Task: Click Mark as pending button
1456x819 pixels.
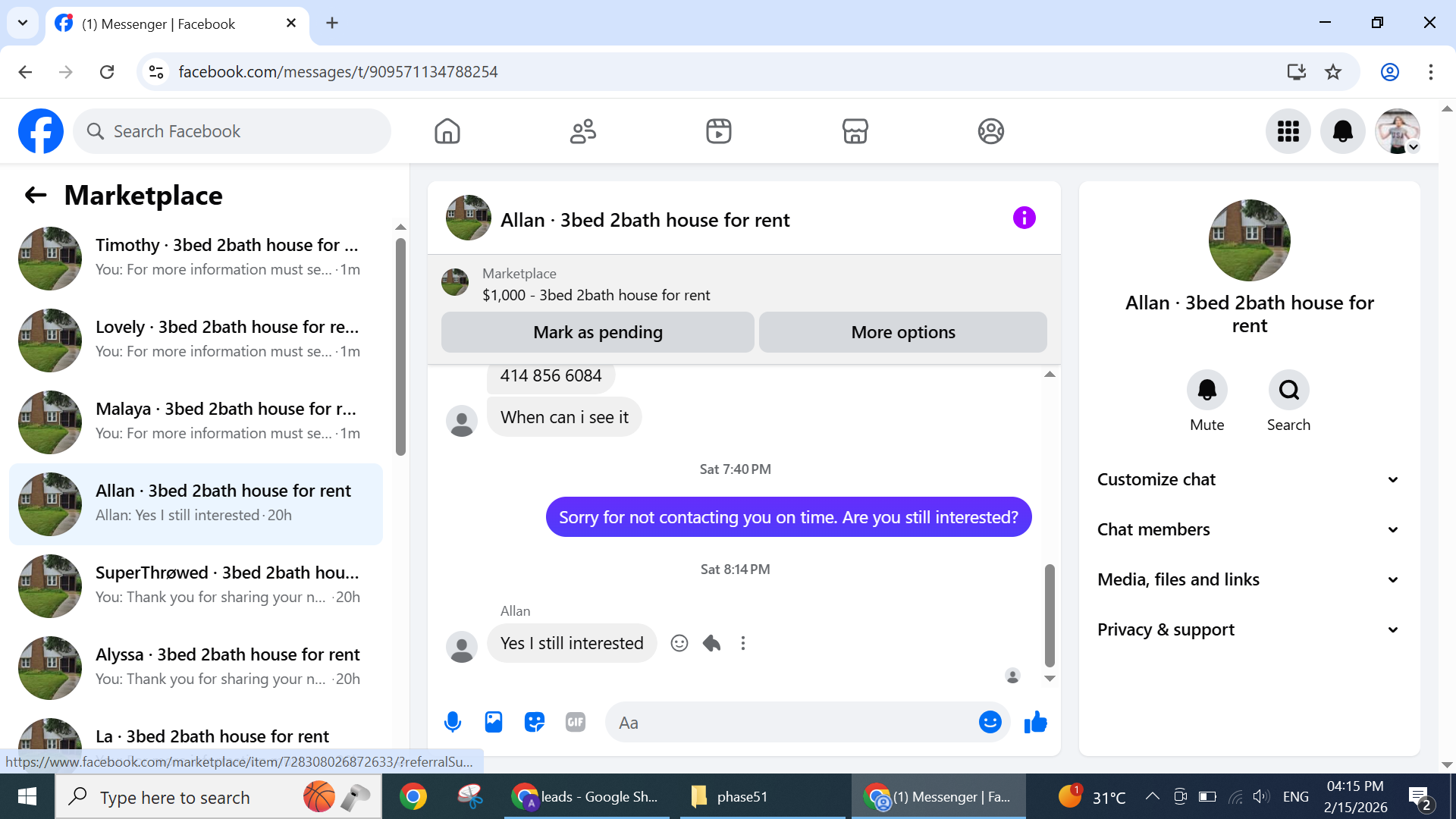Action: (598, 332)
